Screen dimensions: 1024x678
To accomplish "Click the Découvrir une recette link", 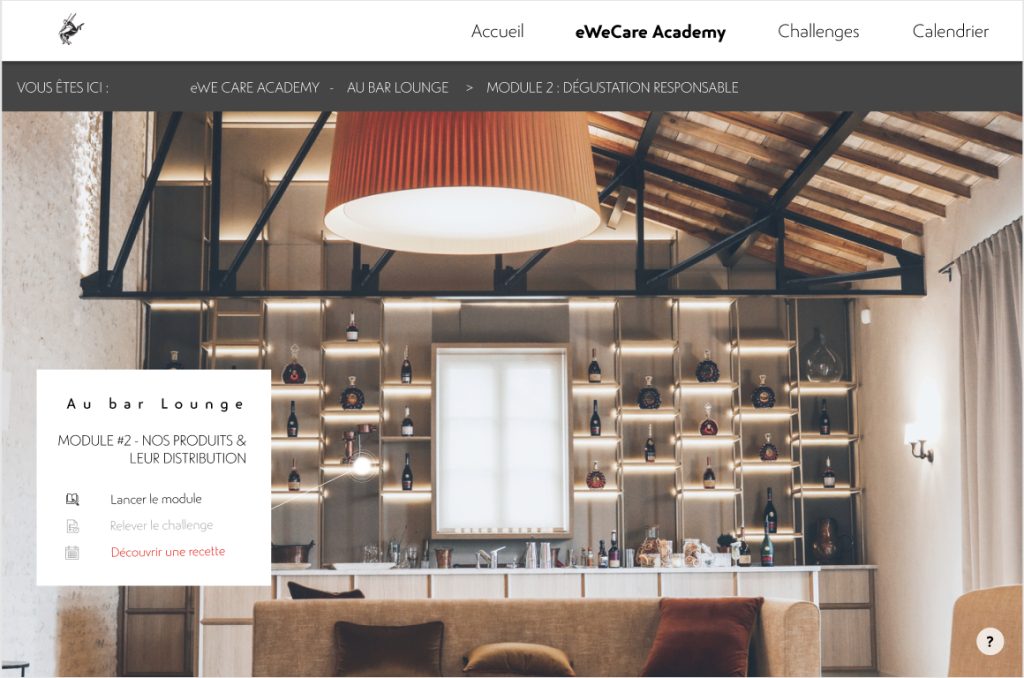I will (168, 552).
